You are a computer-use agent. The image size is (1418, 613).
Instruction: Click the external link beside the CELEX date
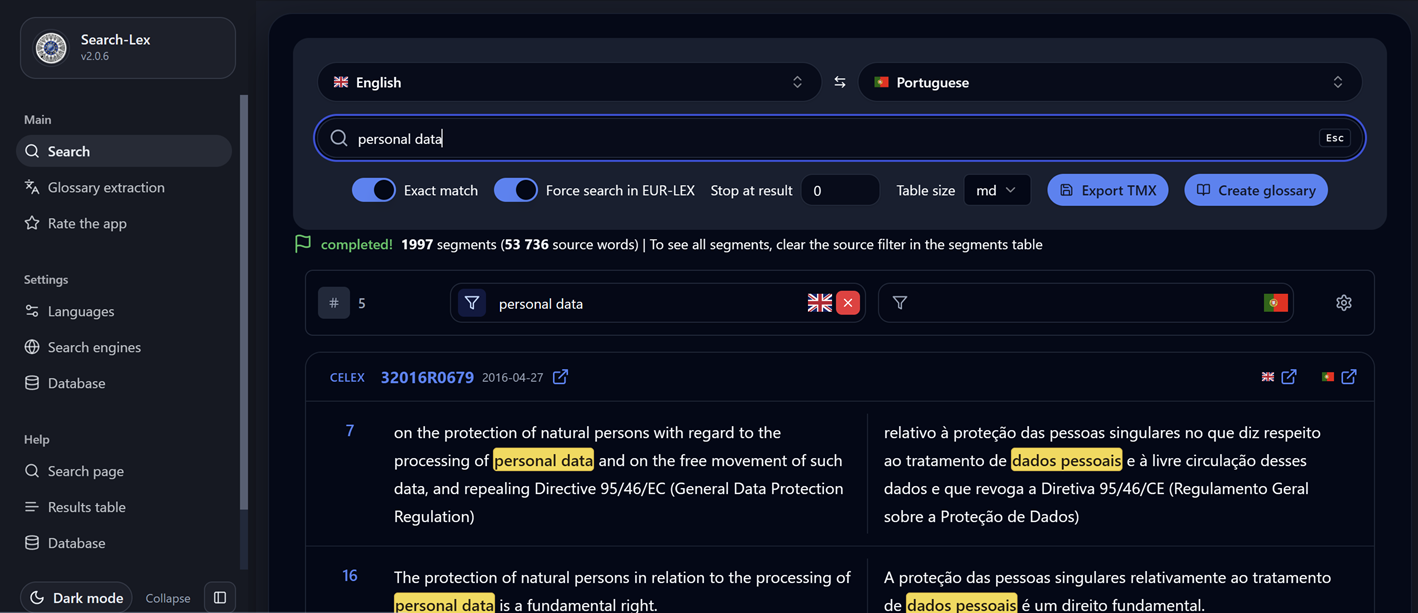(x=560, y=377)
